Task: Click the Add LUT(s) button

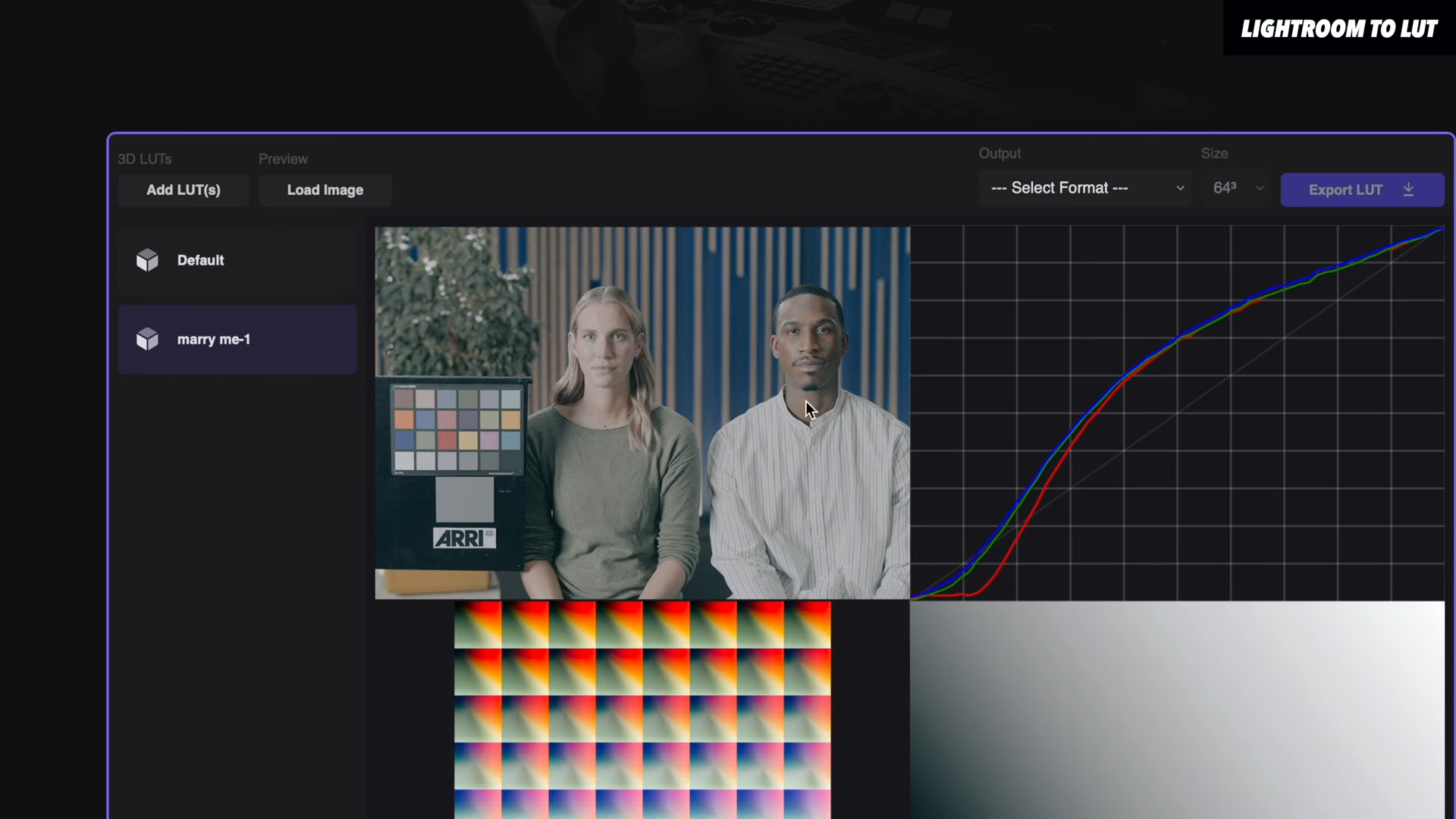Action: coord(183,190)
